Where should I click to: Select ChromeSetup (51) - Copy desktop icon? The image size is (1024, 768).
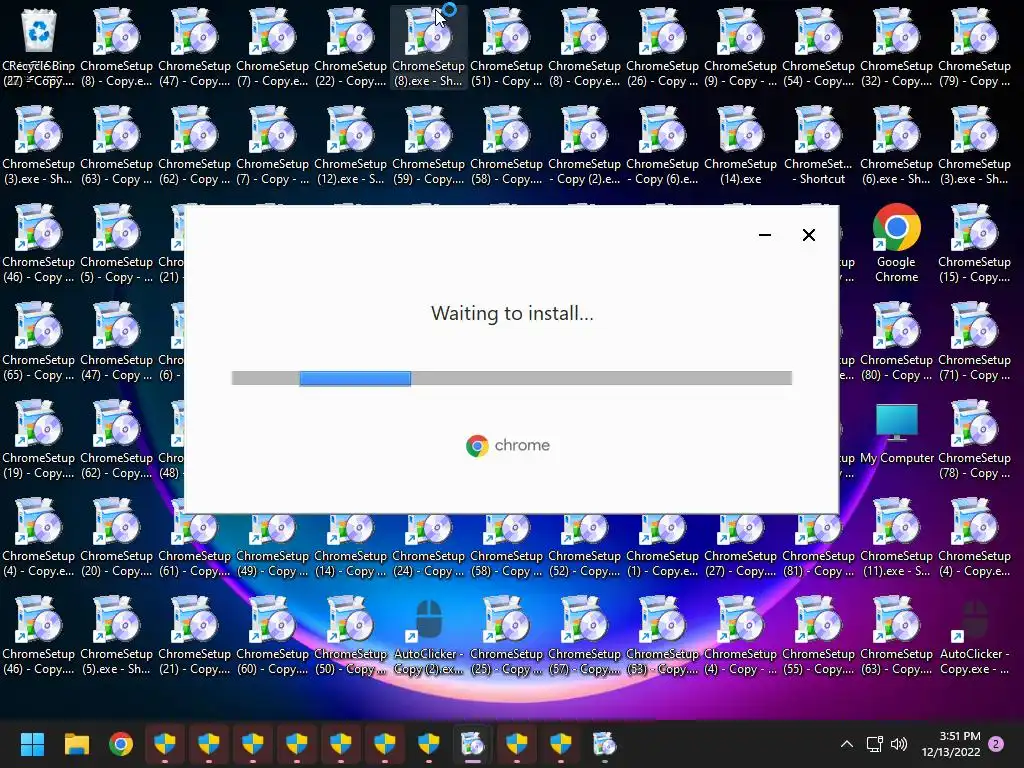pyautogui.click(x=506, y=48)
